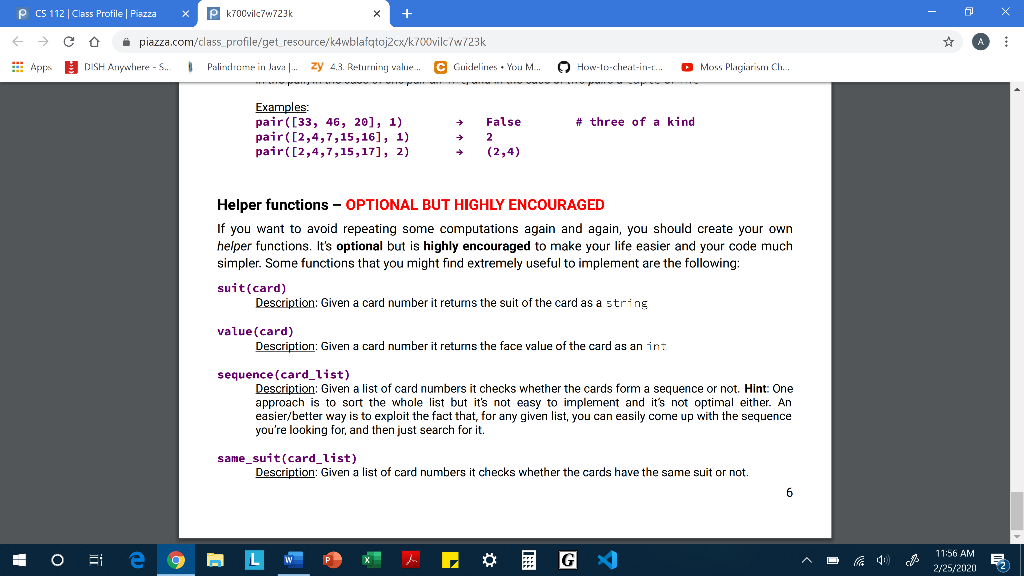Screen dimensions: 1024x576
Task: Click the value(card) function name
Action: (255, 331)
